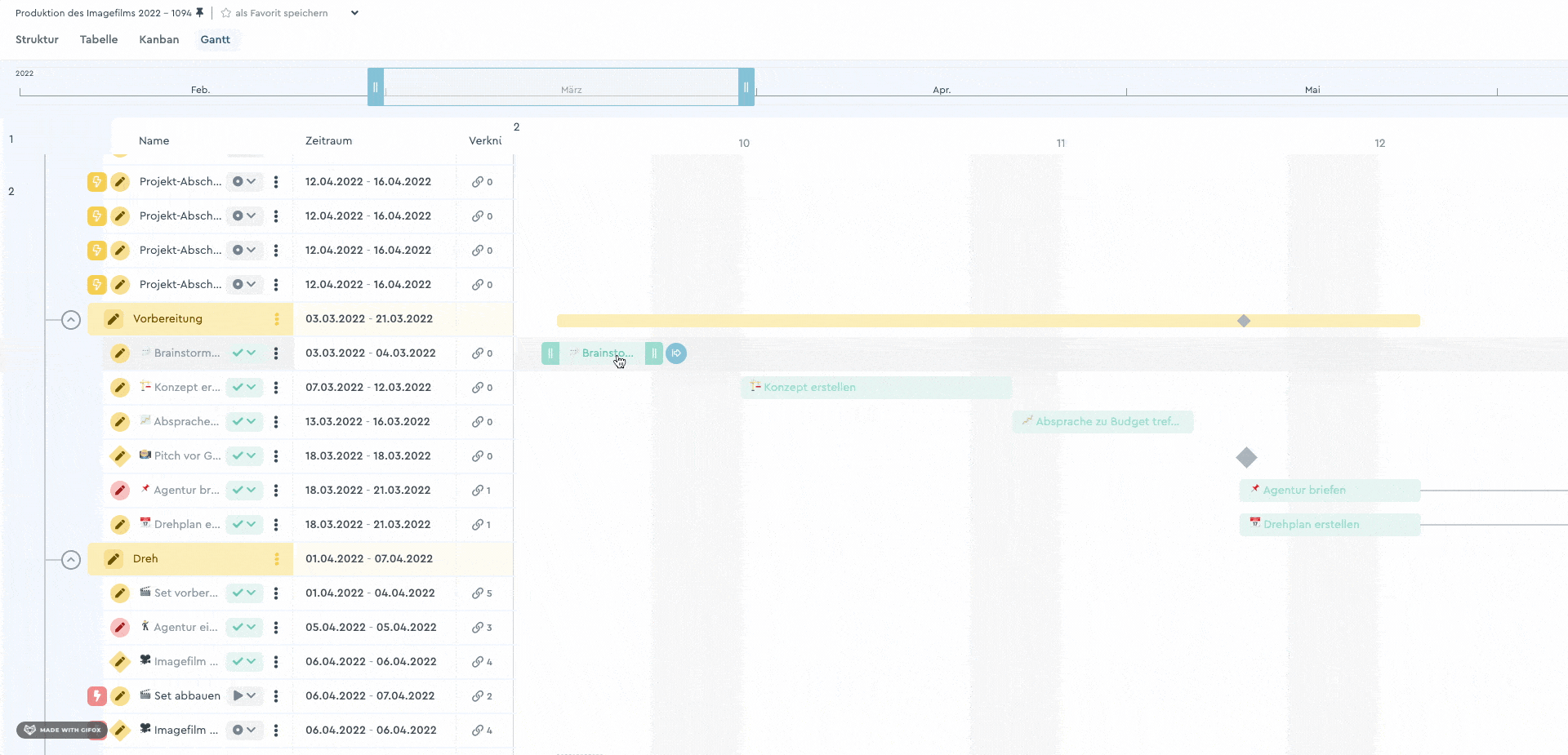Image resolution: width=1568 pixels, height=755 pixels.
Task: Click pencil icon of Set vorber... task
Action: (x=120, y=593)
